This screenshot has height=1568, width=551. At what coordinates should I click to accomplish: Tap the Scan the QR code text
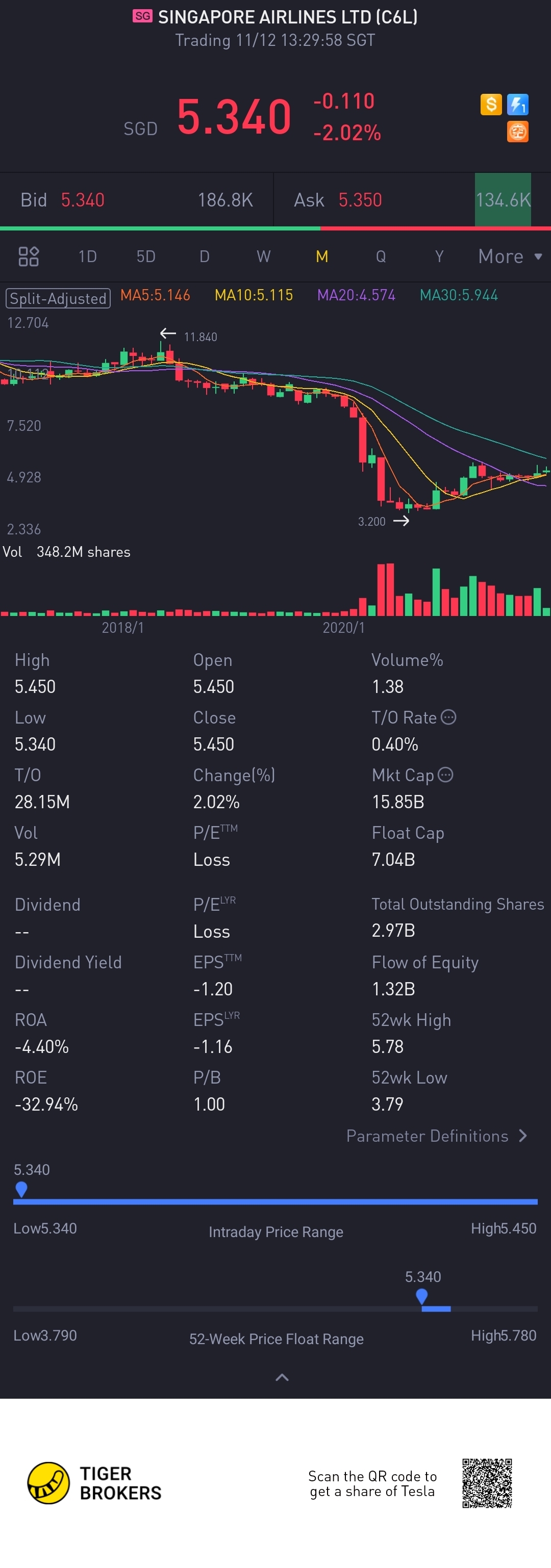click(x=372, y=1483)
